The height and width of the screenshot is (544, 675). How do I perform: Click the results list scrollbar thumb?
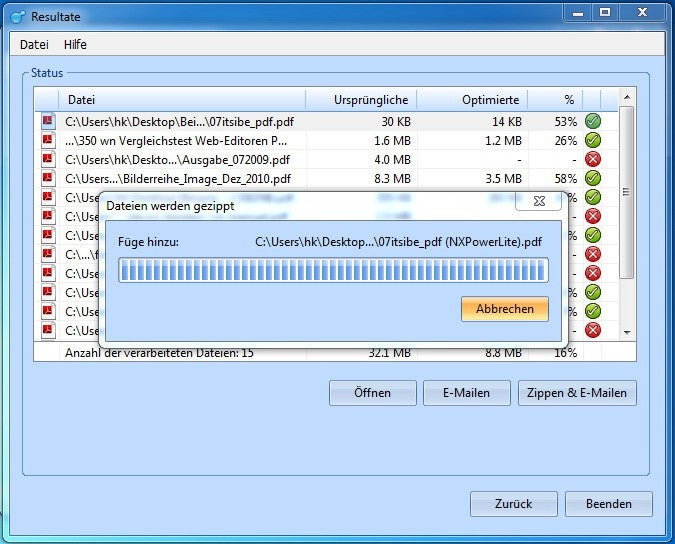627,192
